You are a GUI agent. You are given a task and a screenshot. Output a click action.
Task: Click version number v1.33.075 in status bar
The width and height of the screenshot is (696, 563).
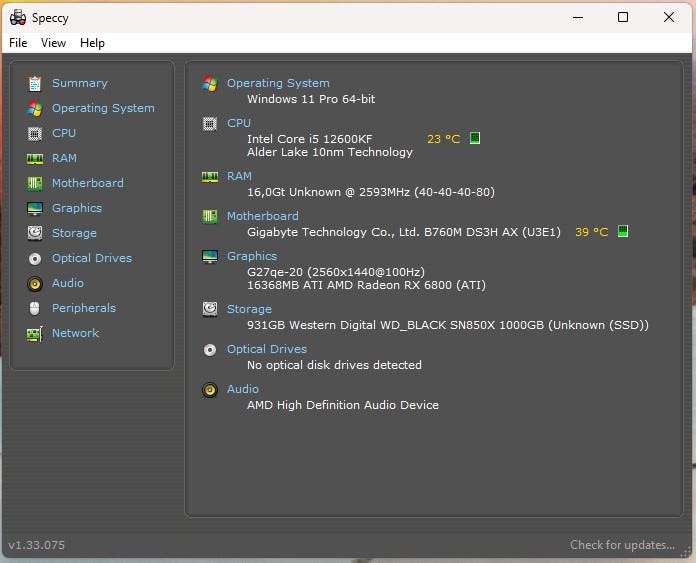click(x=37, y=545)
